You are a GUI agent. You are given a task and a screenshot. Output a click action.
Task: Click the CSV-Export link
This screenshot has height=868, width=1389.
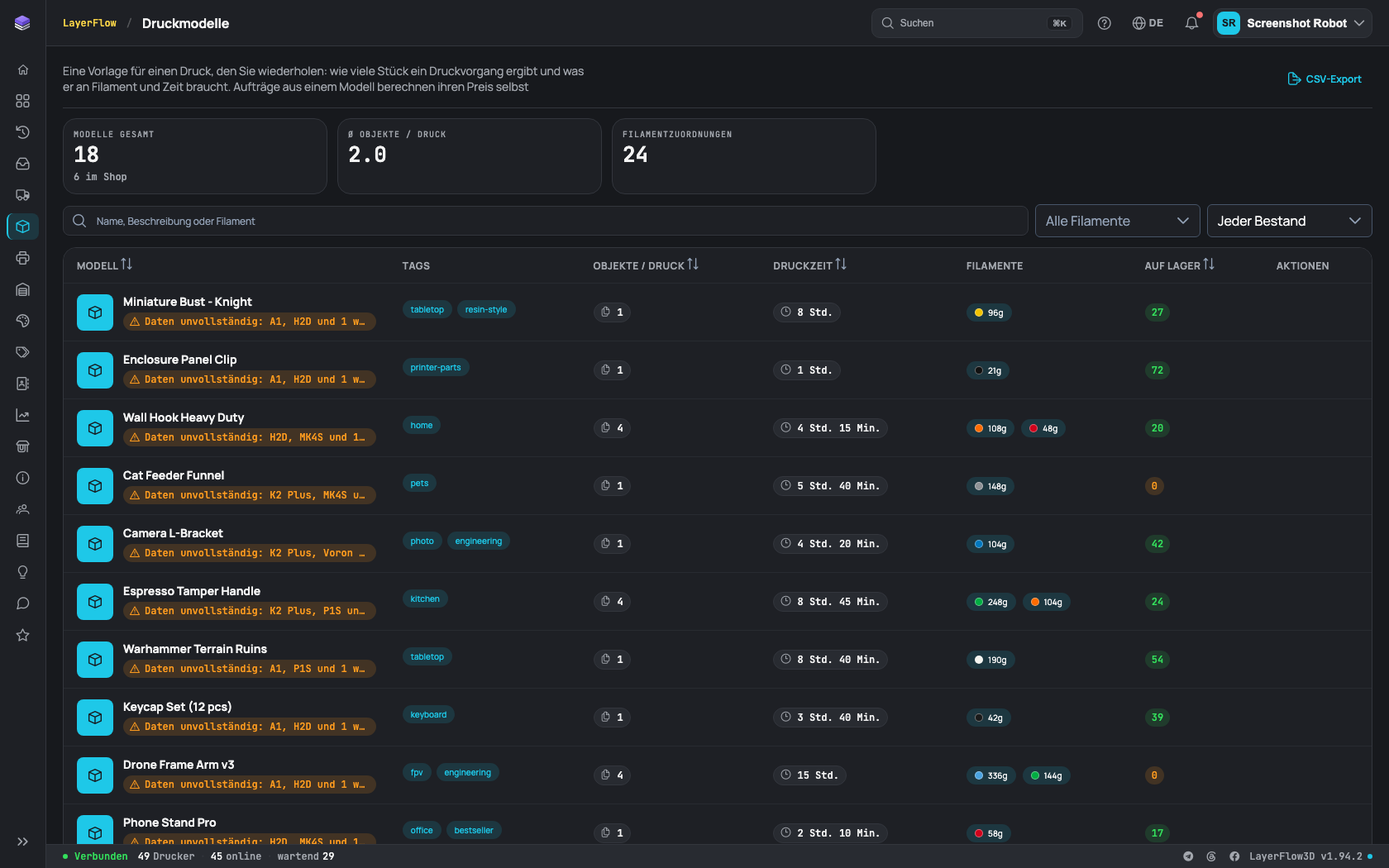click(x=1325, y=79)
